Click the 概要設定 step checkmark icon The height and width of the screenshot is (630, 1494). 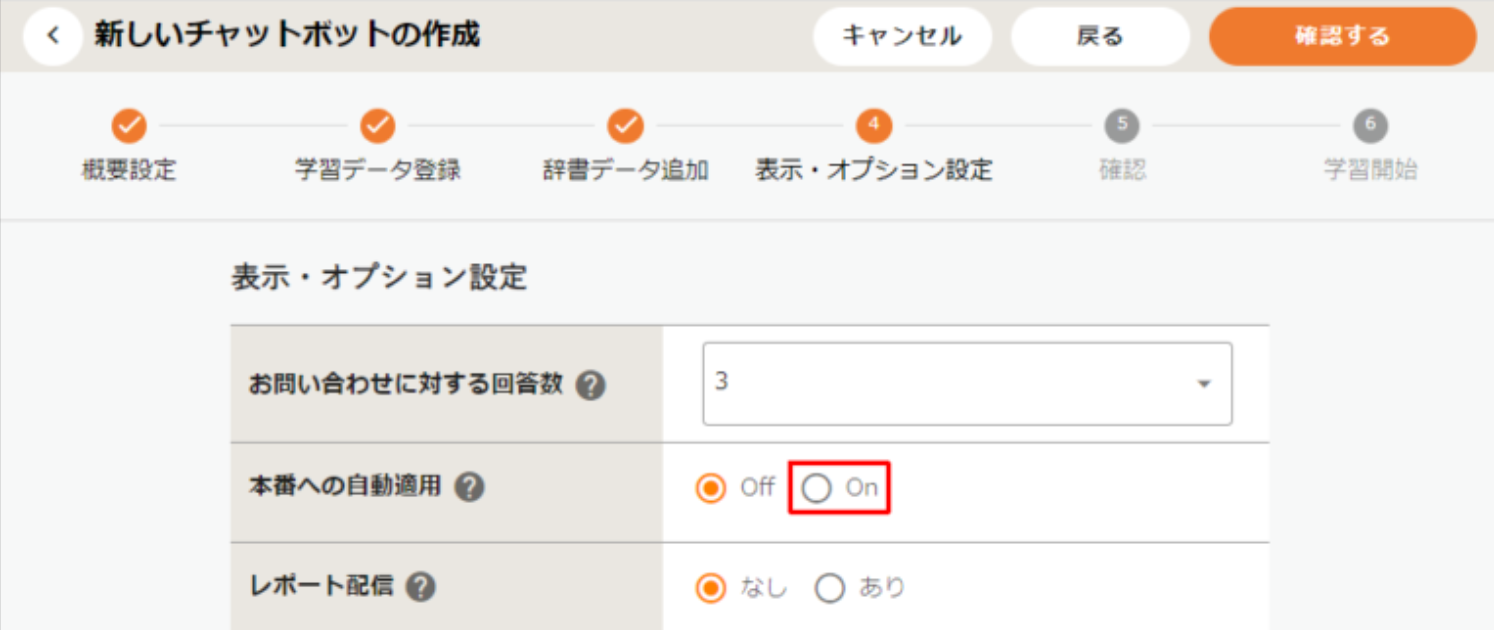pos(129,126)
